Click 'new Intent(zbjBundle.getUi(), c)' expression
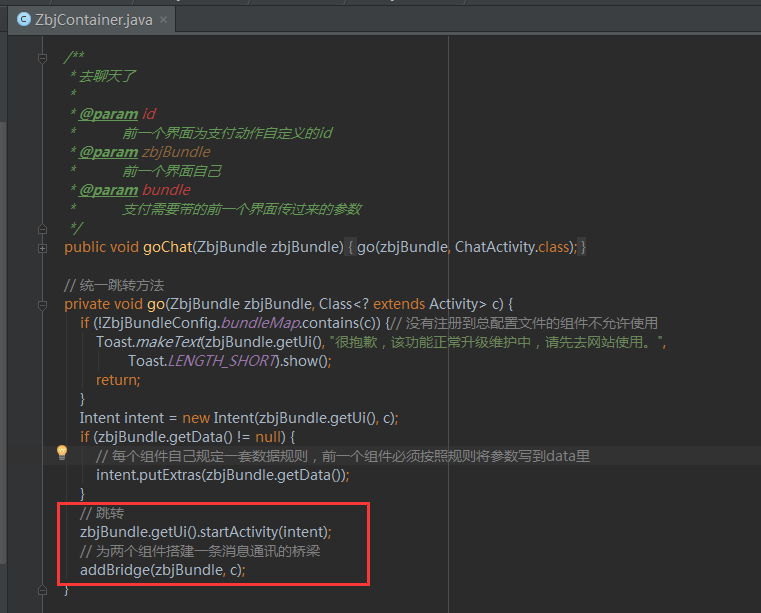Screen dimensions: 761x613 click(x=289, y=418)
